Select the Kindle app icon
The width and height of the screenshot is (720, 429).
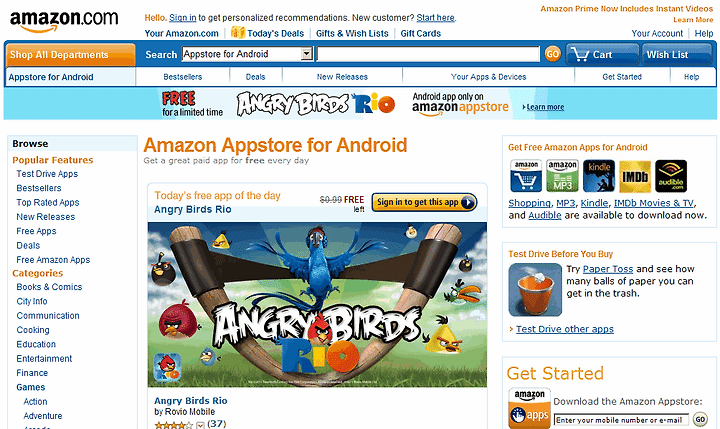(599, 176)
